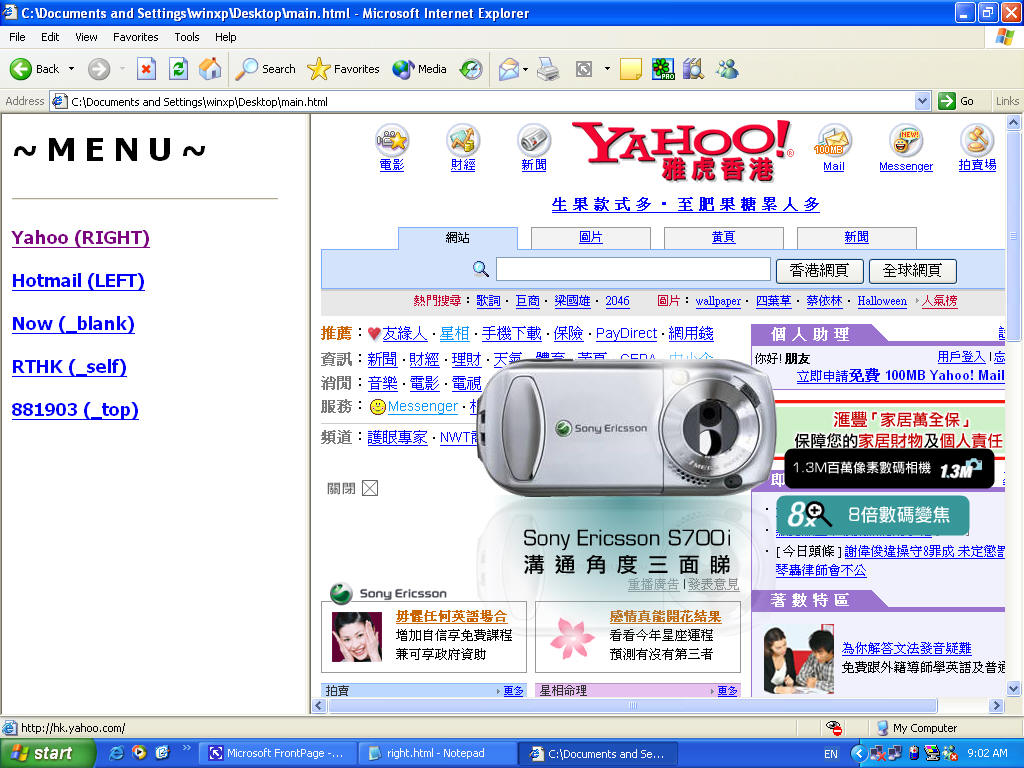Open the View menu
Viewport: 1024px width, 768px height.
point(86,37)
